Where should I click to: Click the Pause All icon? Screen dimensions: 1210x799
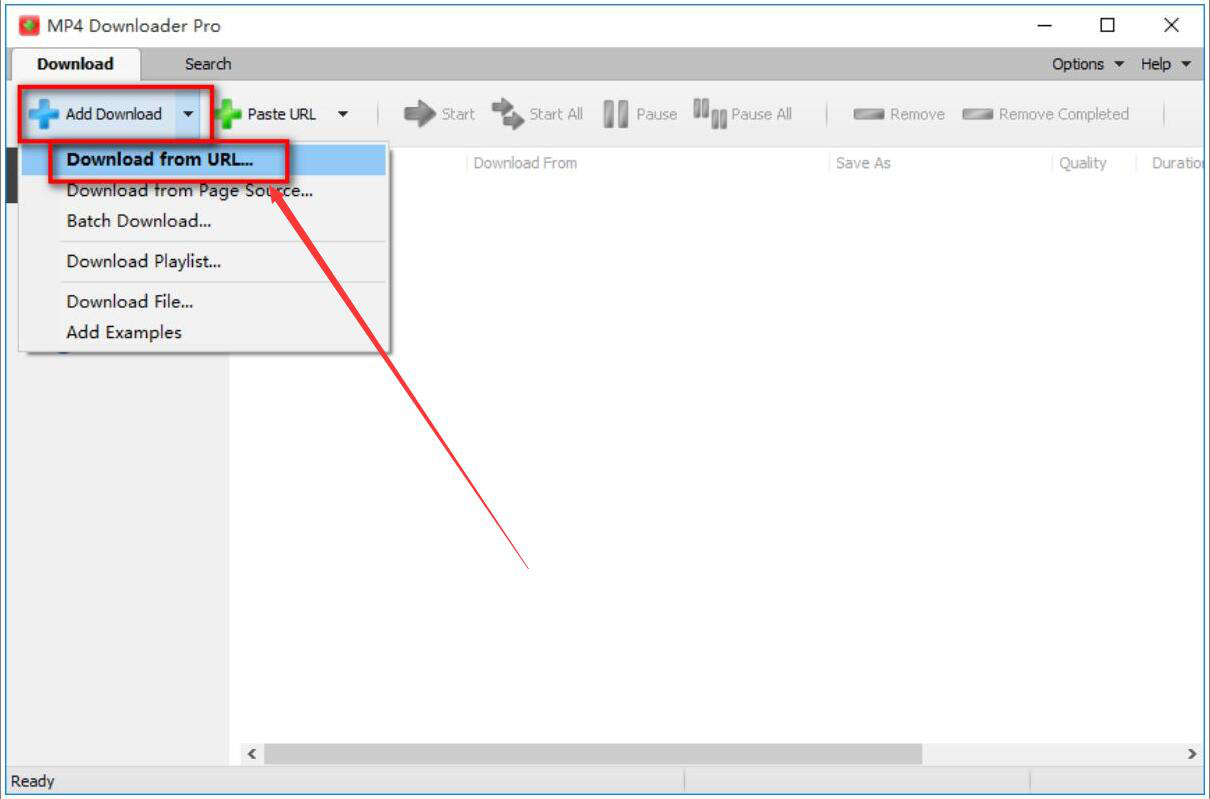(x=709, y=113)
